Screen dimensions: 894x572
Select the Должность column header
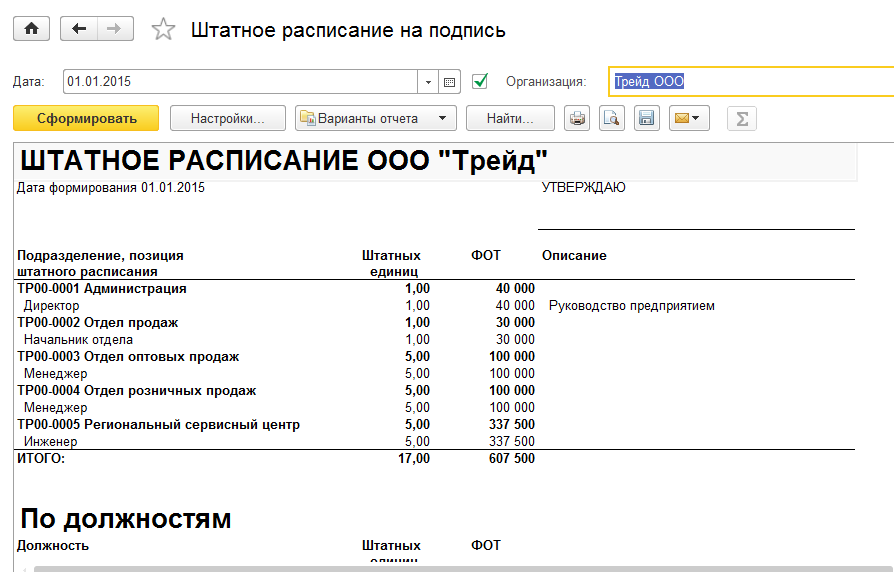(x=52, y=546)
